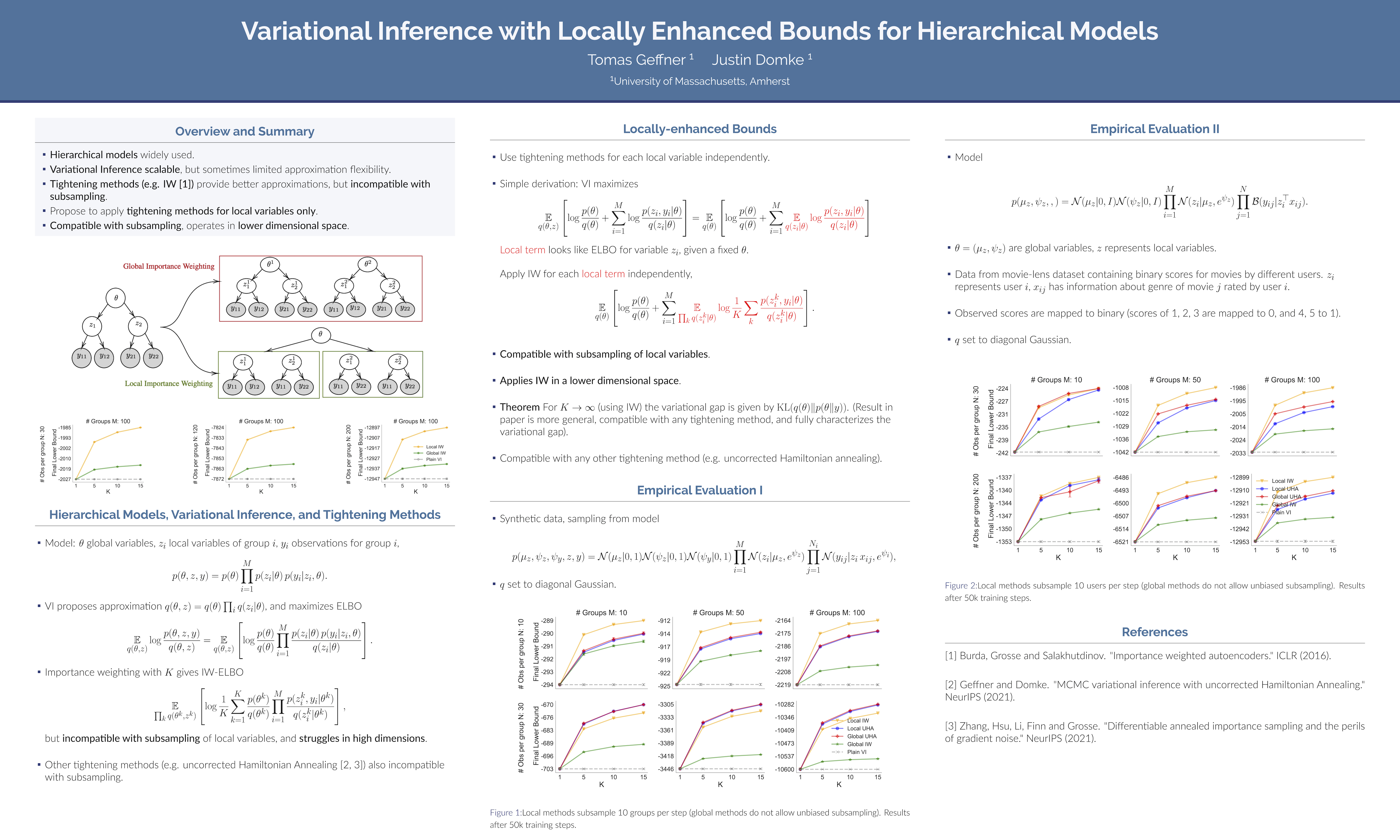Open reference [1] Burda, Grosse and Salakhutdinov
The image size is (1400, 840).
pyautogui.click(x=1137, y=655)
